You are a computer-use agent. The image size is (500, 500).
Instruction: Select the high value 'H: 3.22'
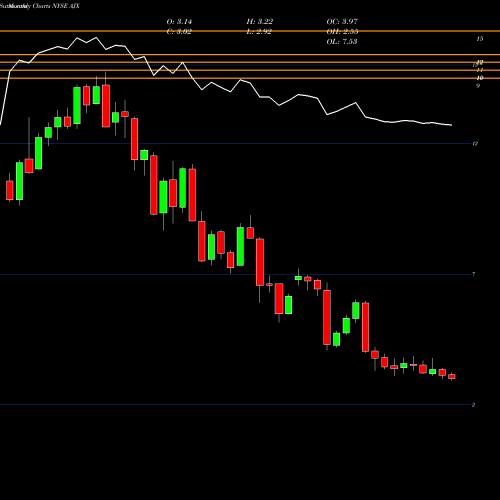point(260,22)
